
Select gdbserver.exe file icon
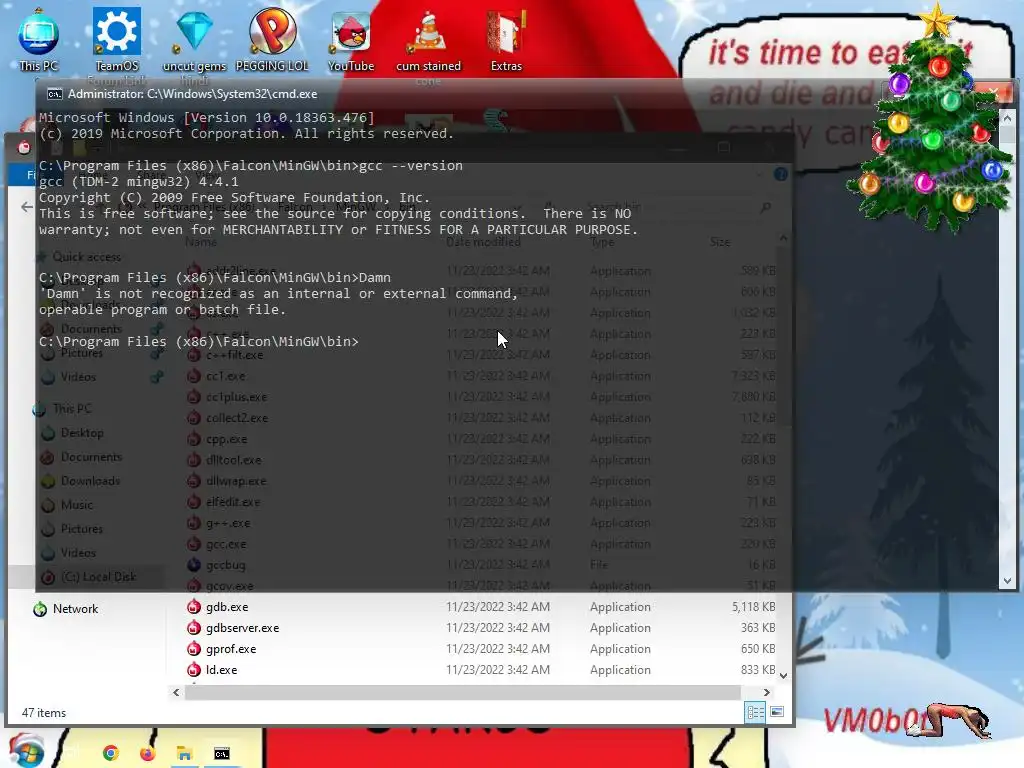point(194,628)
